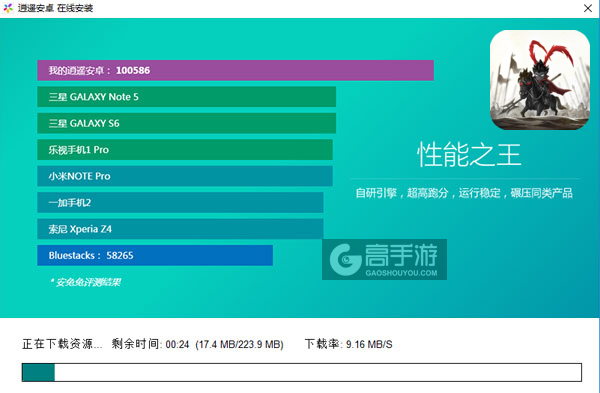This screenshot has width=600, height=393.
Task: Click the 安兔兔评测结果 footnote
Action: [x=85, y=282]
